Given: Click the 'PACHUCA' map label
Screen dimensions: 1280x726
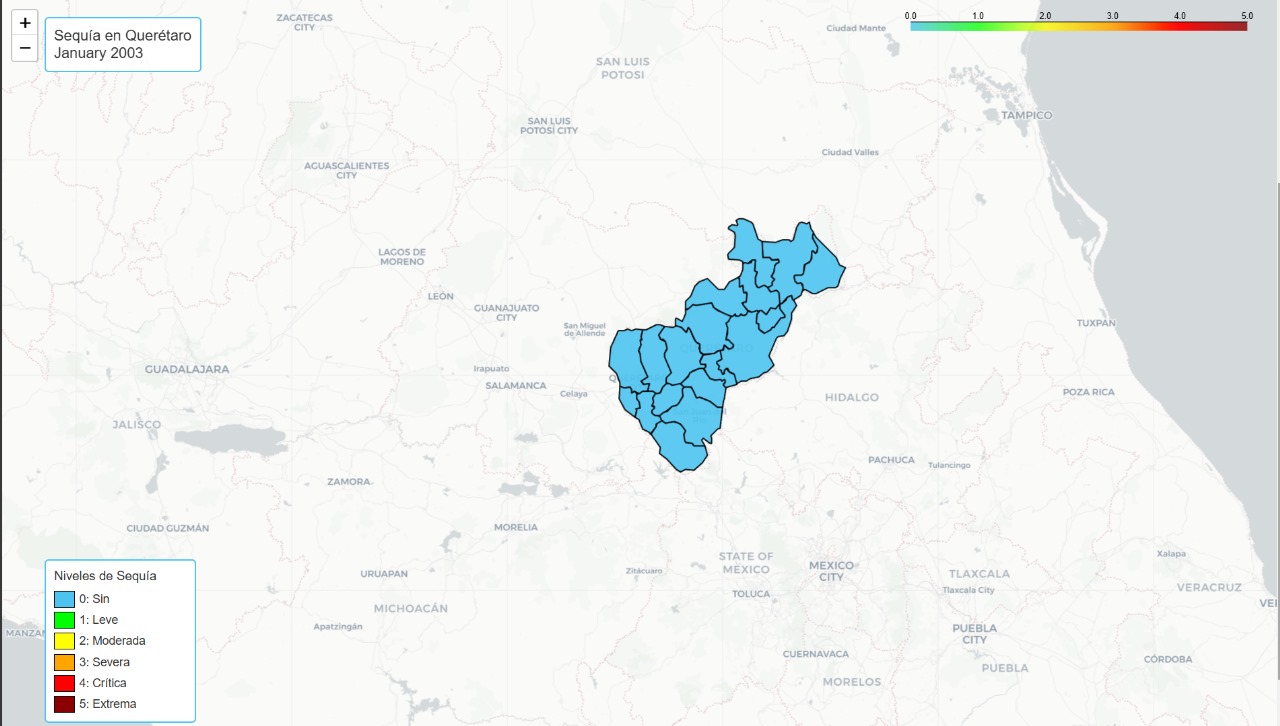Looking at the screenshot, I should [x=891, y=460].
